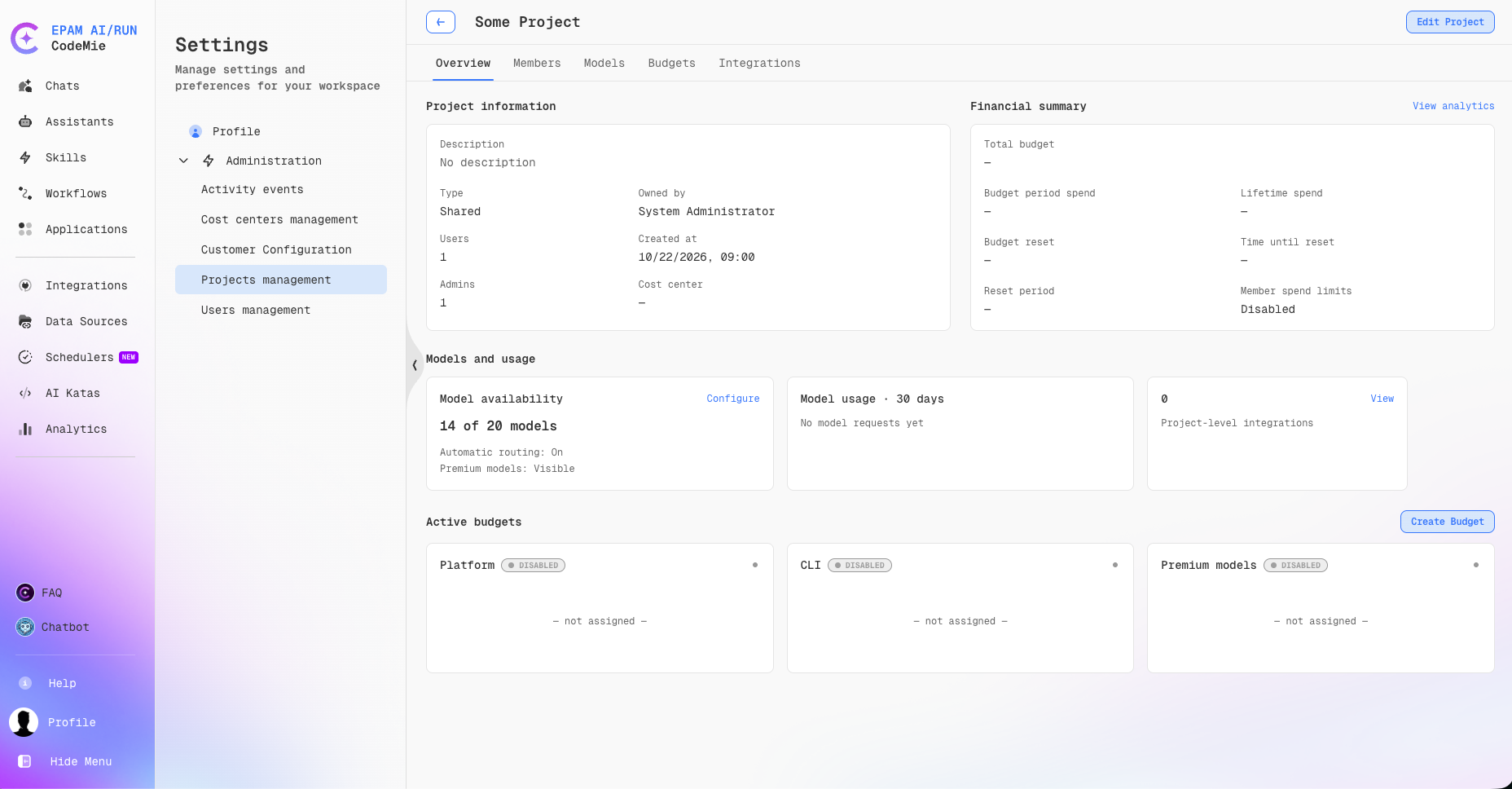Image resolution: width=1512 pixels, height=789 pixels.
Task: Open the Assistants robot icon
Action: coord(25,121)
